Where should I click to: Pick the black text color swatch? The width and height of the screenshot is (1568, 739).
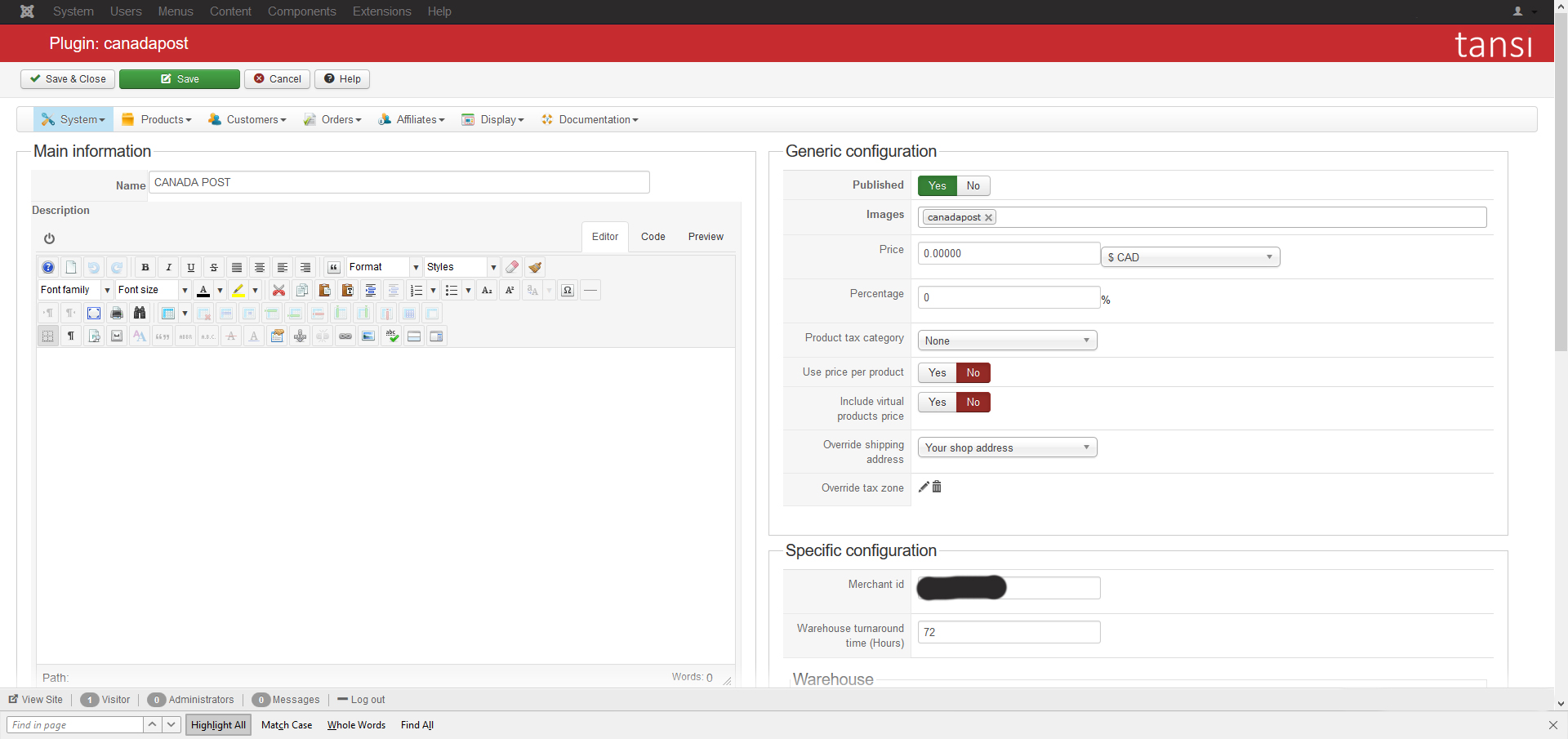pos(203,290)
